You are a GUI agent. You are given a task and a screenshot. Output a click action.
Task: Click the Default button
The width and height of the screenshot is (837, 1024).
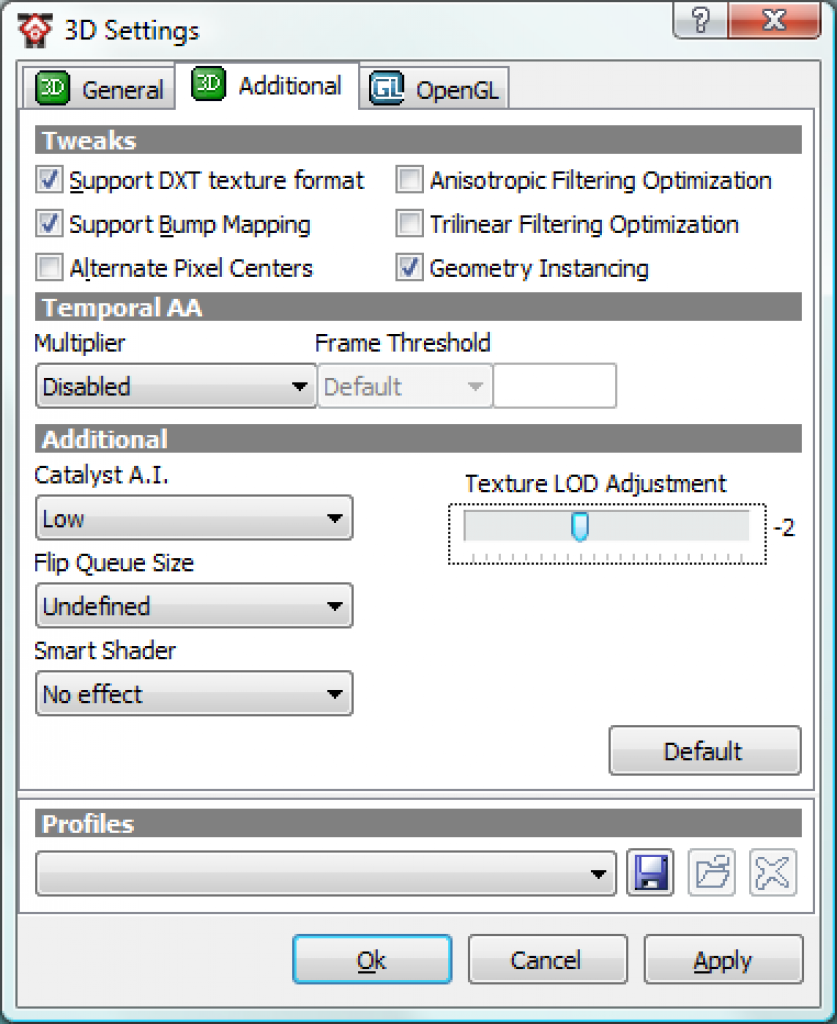pos(705,751)
